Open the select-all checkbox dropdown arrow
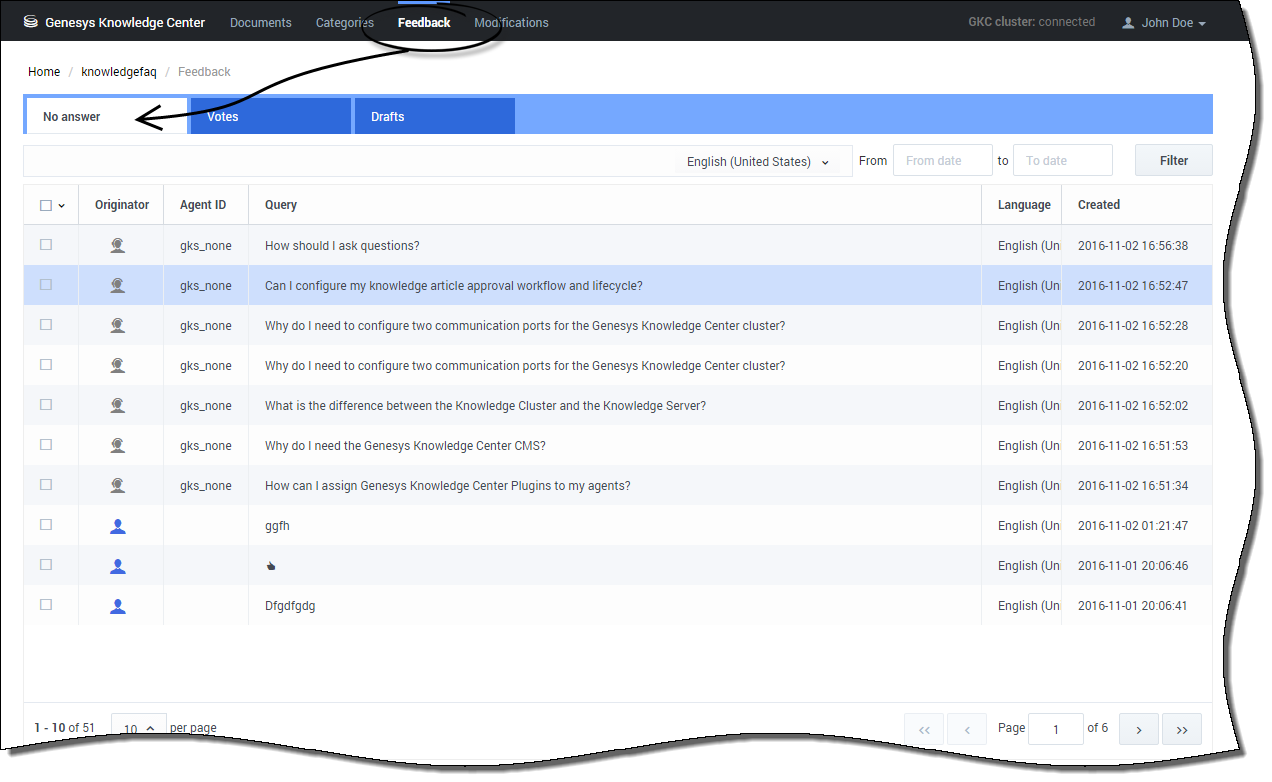Image resolution: width=1272 pixels, height=782 pixels. click(62, 206)
